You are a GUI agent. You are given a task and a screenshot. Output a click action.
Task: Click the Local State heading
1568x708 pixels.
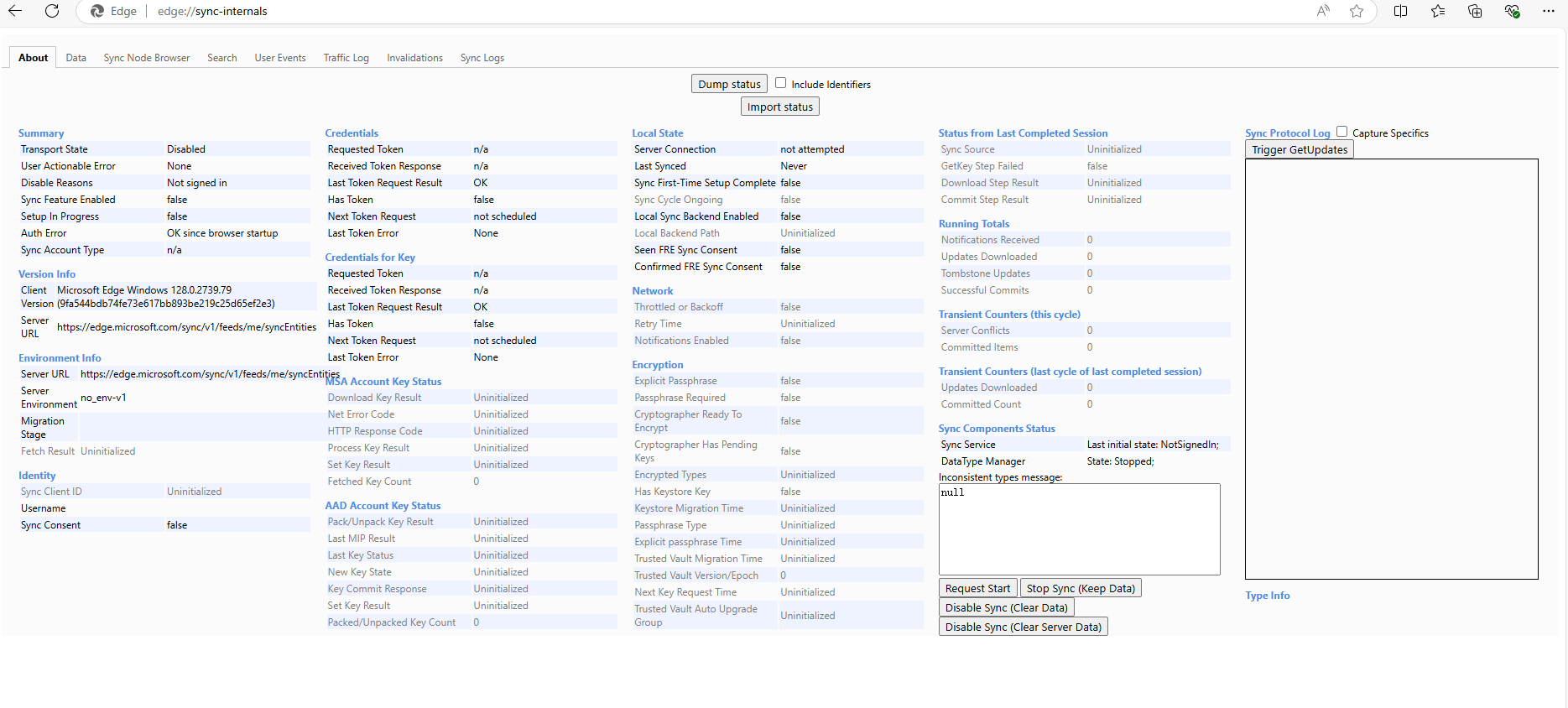click(x=658, y=133)
